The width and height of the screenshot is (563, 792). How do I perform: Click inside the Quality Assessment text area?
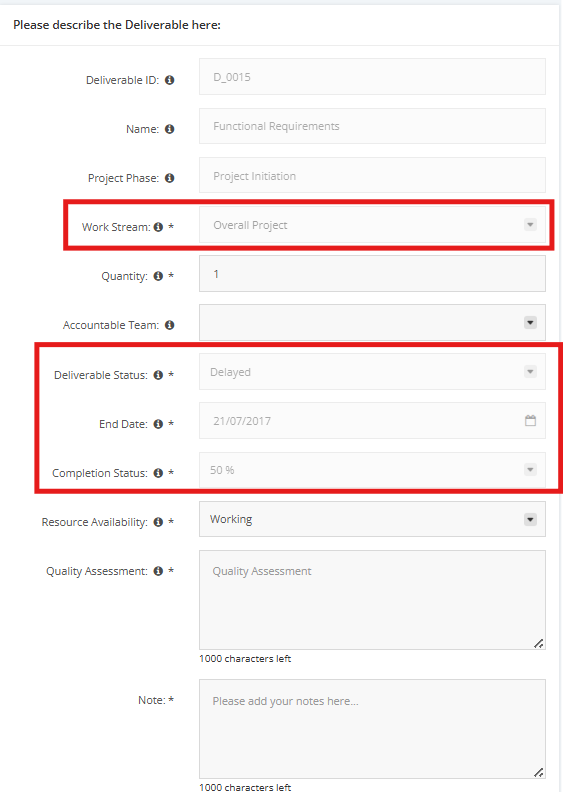pyautogui.click(x=372, y=600)
